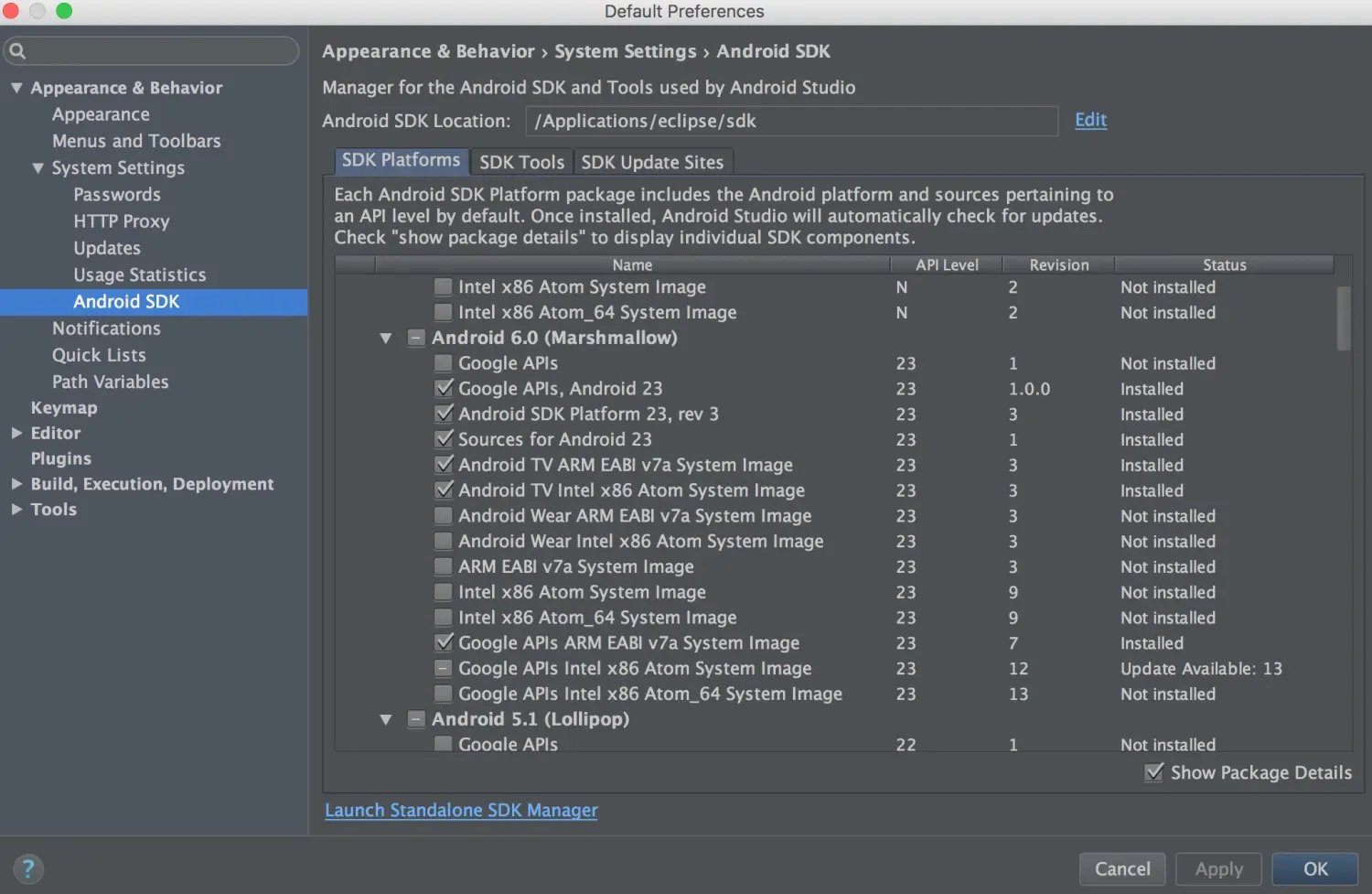Screen dimensions: 1372x894
Task: Select Menus and Toolbars settings
Action: tap(136, 141)
